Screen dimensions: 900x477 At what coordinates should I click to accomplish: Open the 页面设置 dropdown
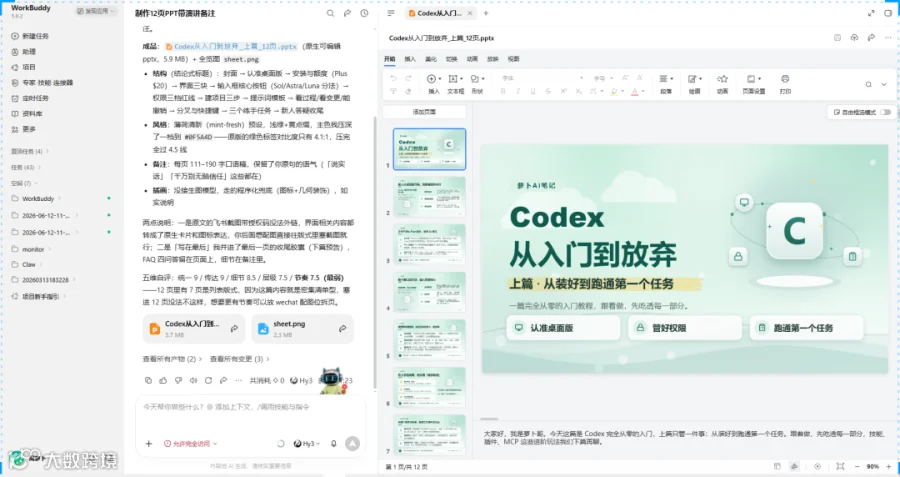(x=754, y=84)
